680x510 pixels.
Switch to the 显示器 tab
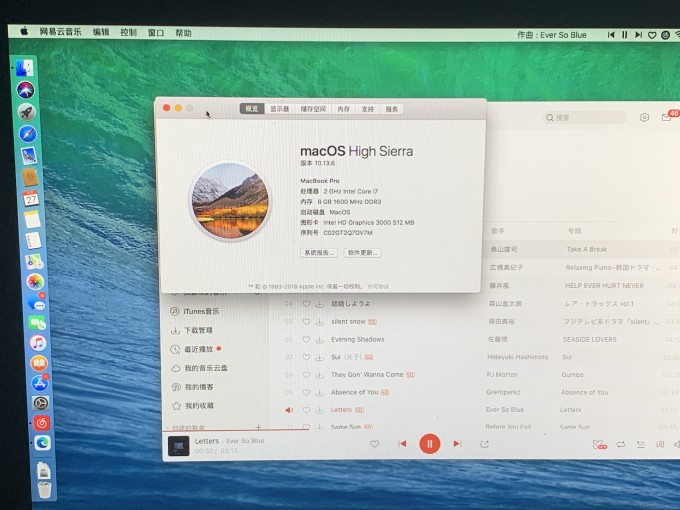coord(280,108)
